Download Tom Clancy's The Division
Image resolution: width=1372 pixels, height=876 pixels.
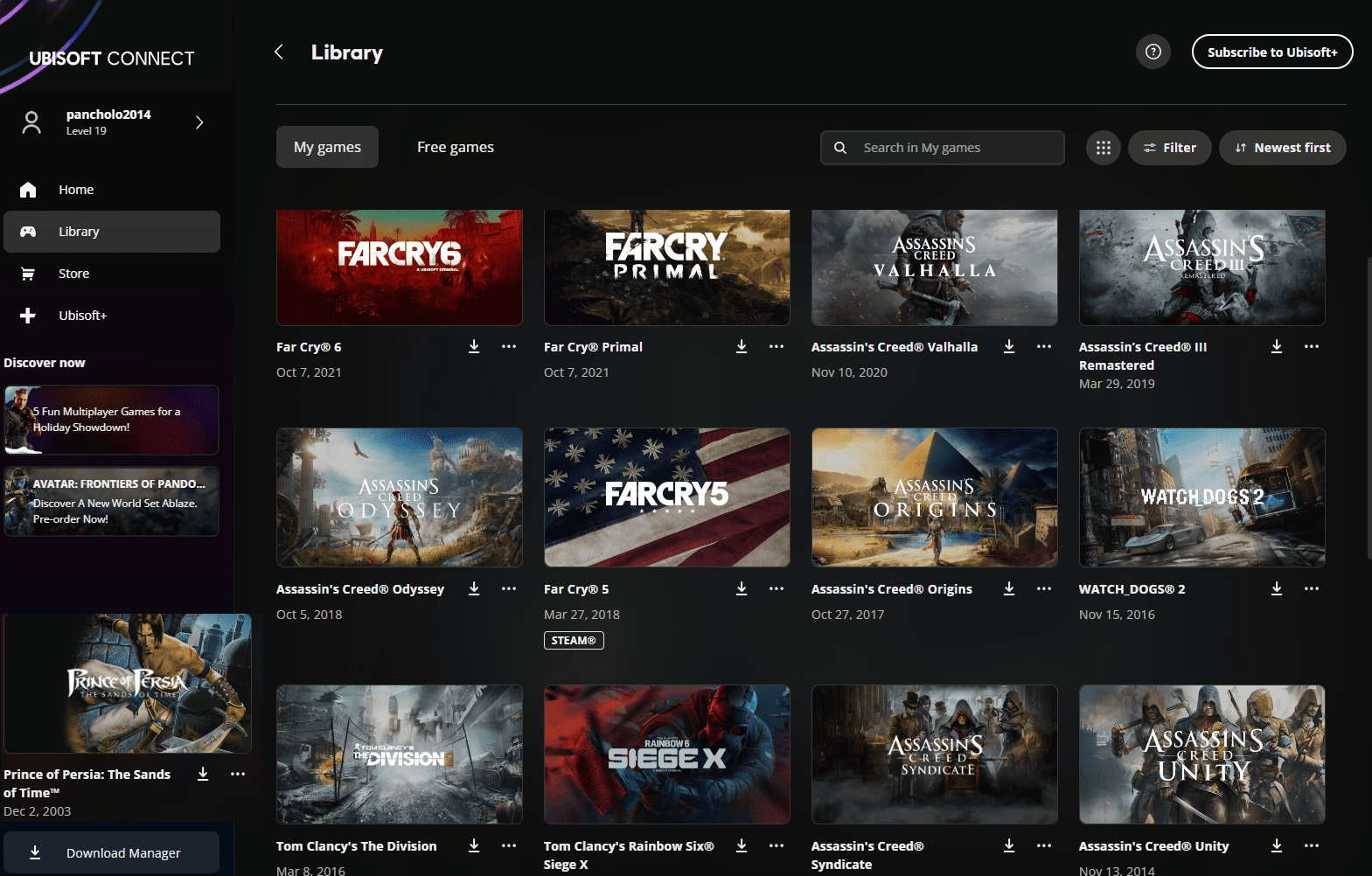tap(474, 845)
